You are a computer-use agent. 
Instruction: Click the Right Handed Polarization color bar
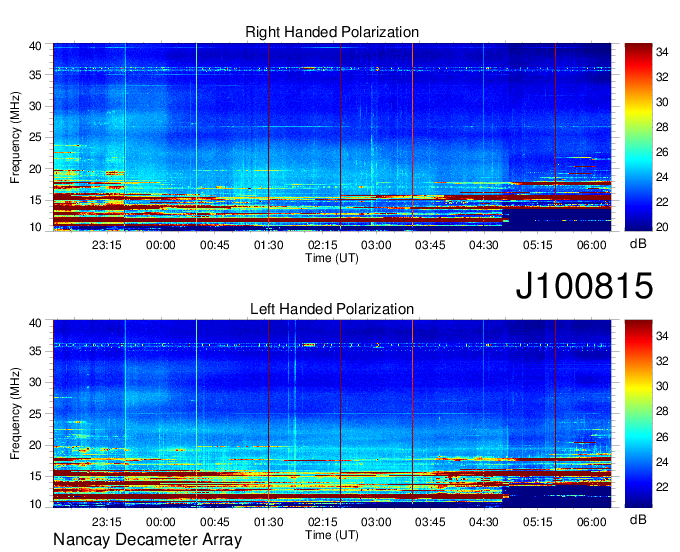coord(638,137)
